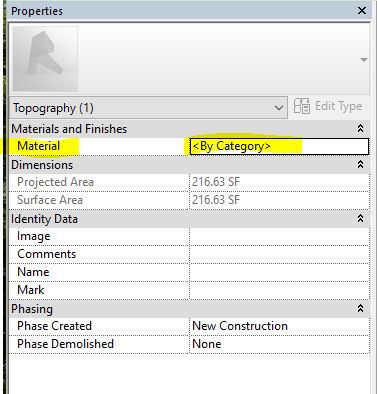Click the Comments parameter label
The image size is (377, 394).
tap(47, 254)
